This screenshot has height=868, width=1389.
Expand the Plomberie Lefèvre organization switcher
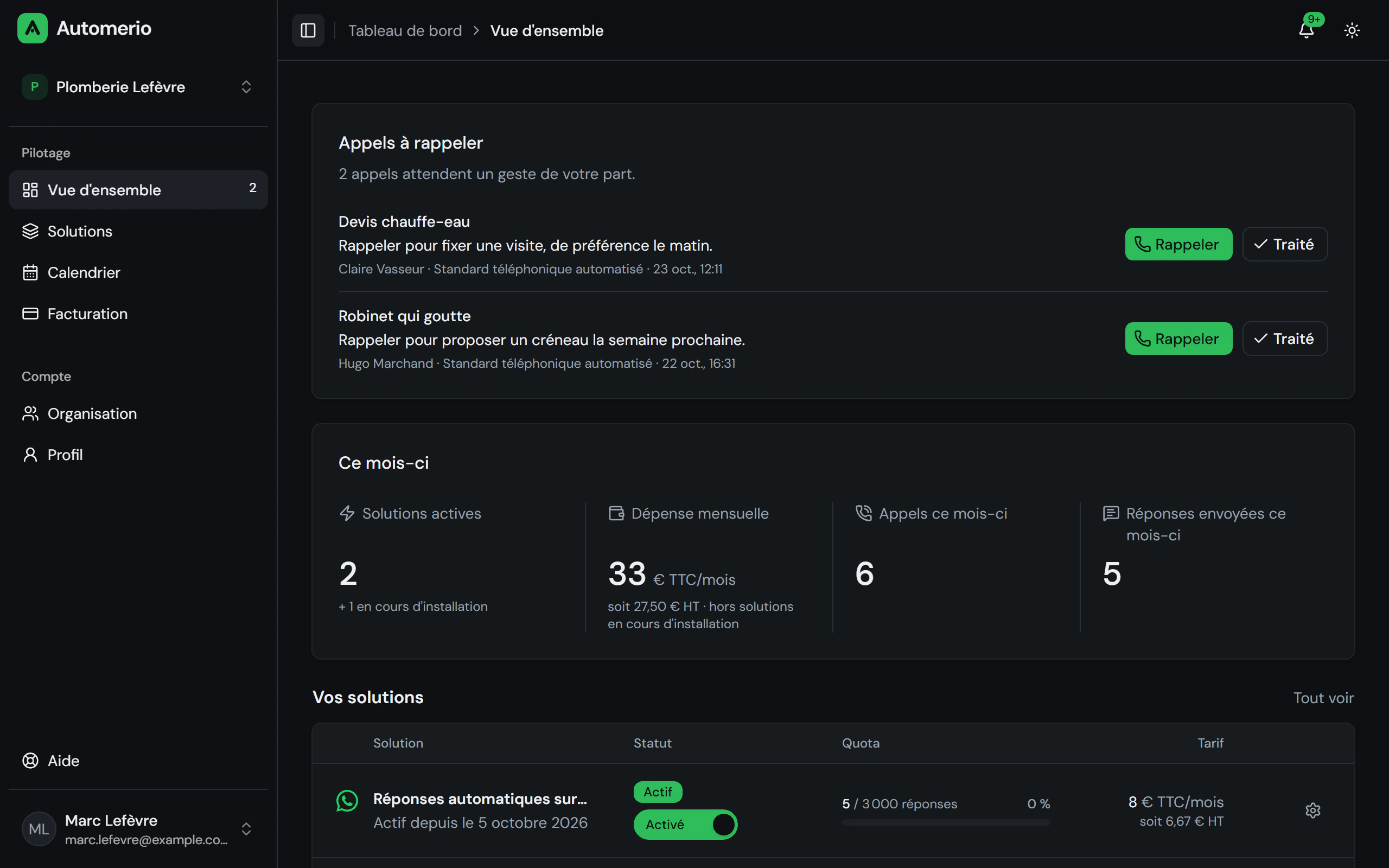(138, 87)
